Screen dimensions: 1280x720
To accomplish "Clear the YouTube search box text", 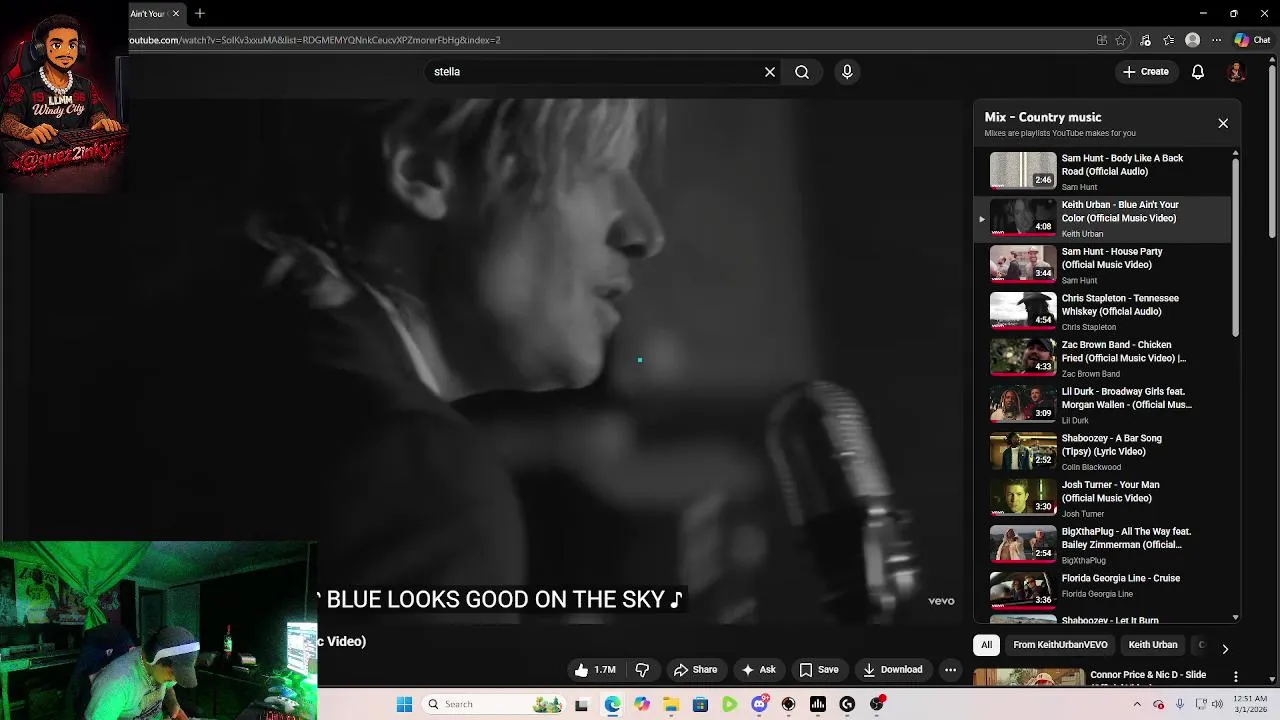I will click(770, 72).
